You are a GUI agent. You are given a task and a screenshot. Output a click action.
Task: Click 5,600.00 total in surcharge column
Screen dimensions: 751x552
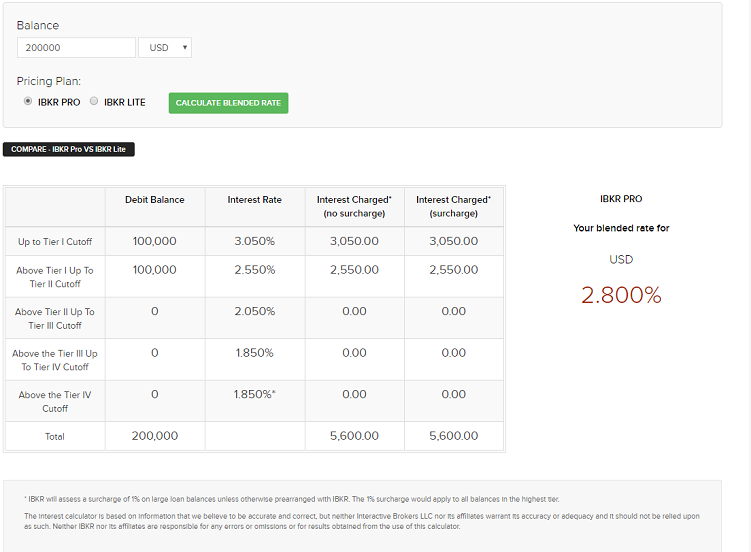pyautogui.click(x=454, y=436)
